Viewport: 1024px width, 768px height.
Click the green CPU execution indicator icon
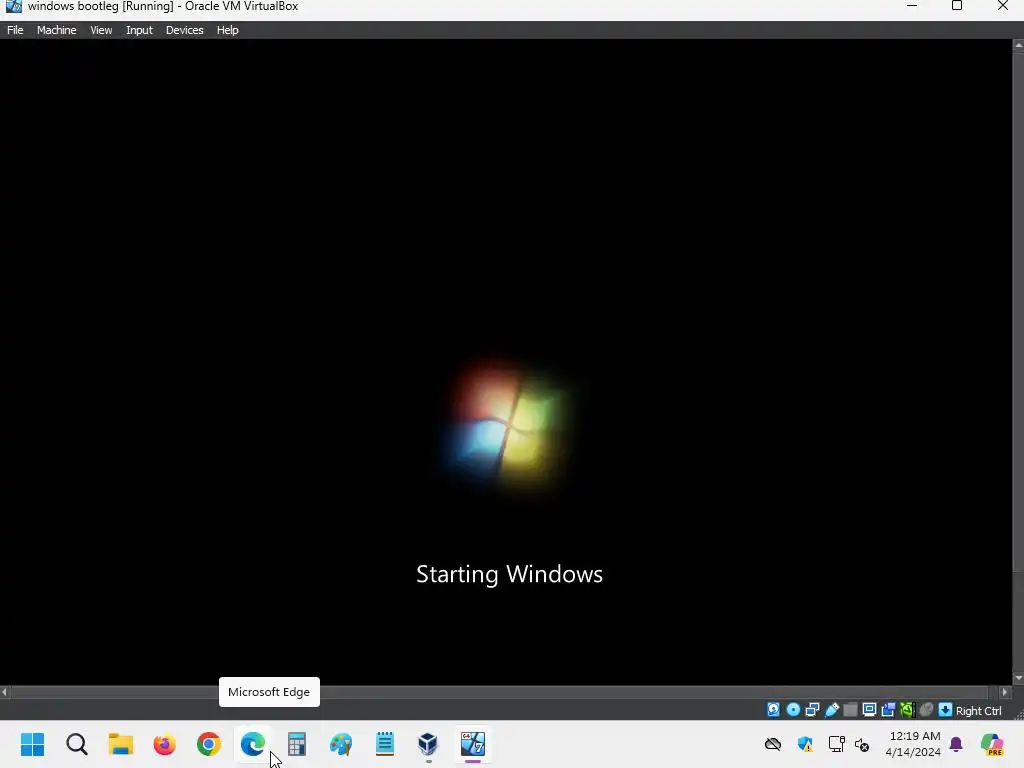click(907, 710)
